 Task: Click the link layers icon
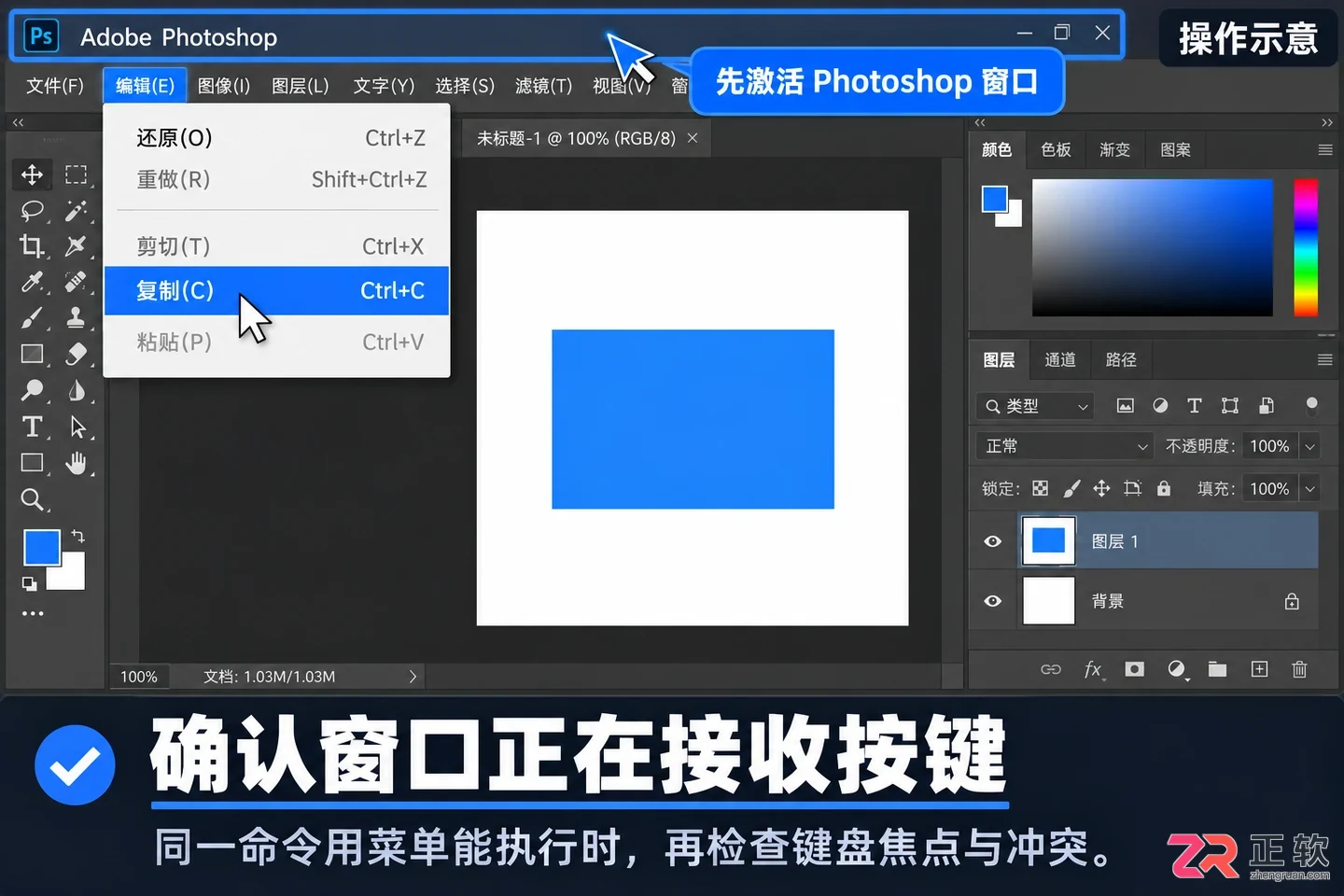click(1051, 669)
